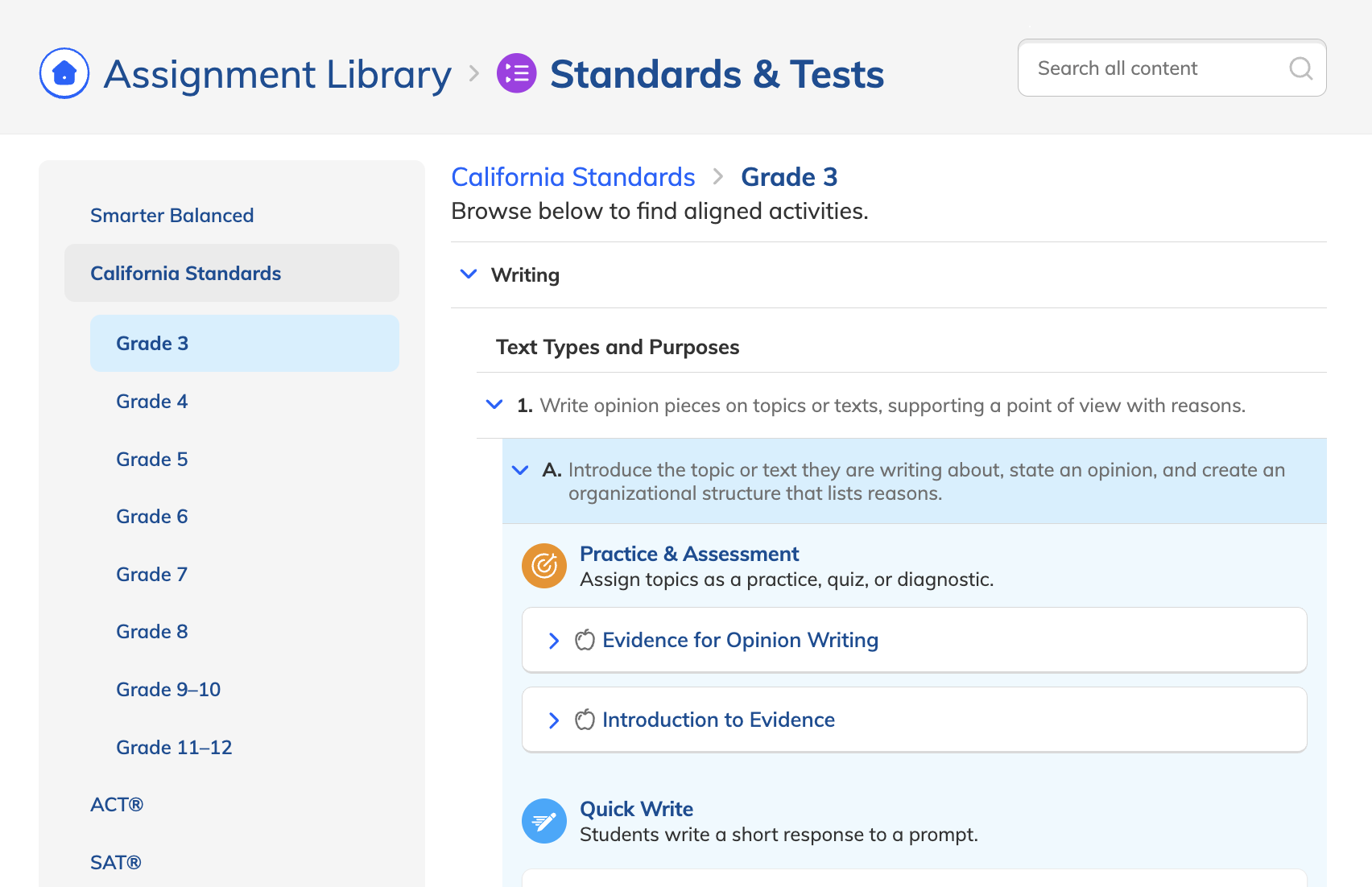Click the home icon beside Assignment Library
This screenshot has height=887, width=1372.
64,73
